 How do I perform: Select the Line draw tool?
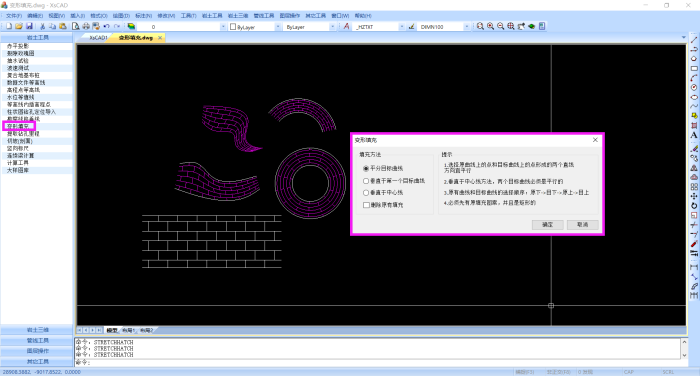[694, 40]
